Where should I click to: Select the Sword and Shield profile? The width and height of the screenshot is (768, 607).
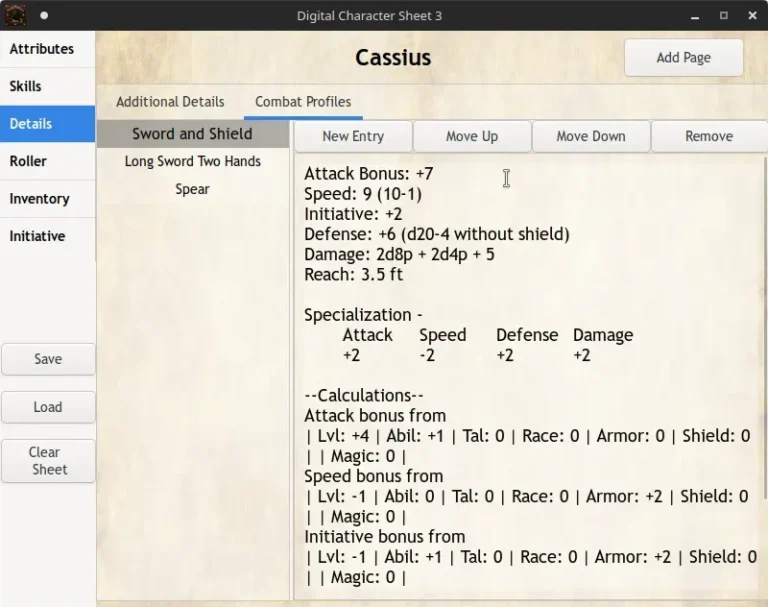[192, 134]
